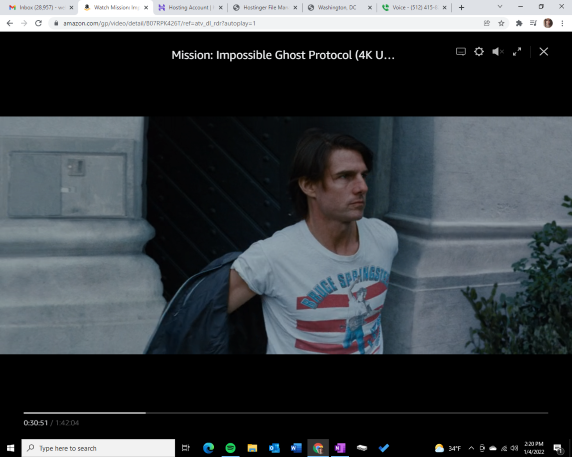This screenshot has width=572, height=457.
Task: Open the 2:20 PM clock calendar
Action: [534, 448]
